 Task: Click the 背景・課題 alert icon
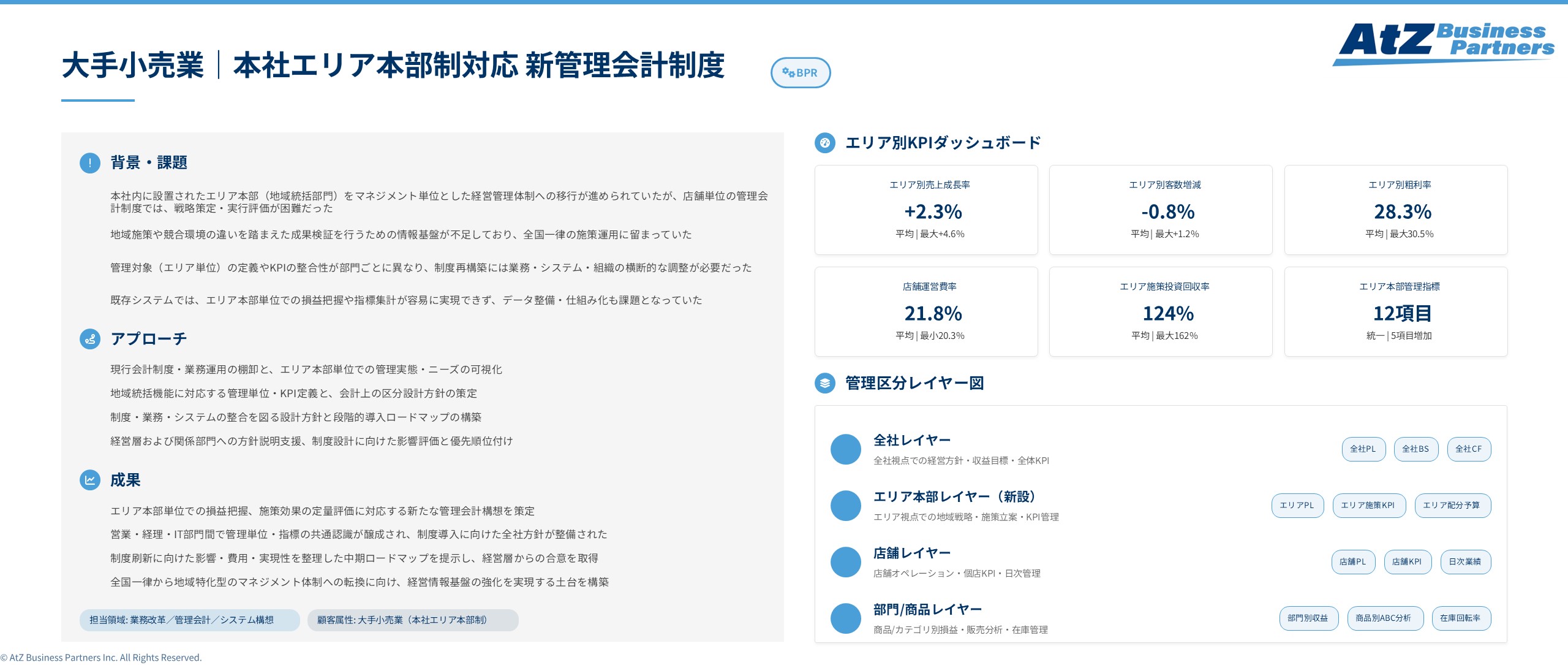pyautogui.click(x=89, y=163)
